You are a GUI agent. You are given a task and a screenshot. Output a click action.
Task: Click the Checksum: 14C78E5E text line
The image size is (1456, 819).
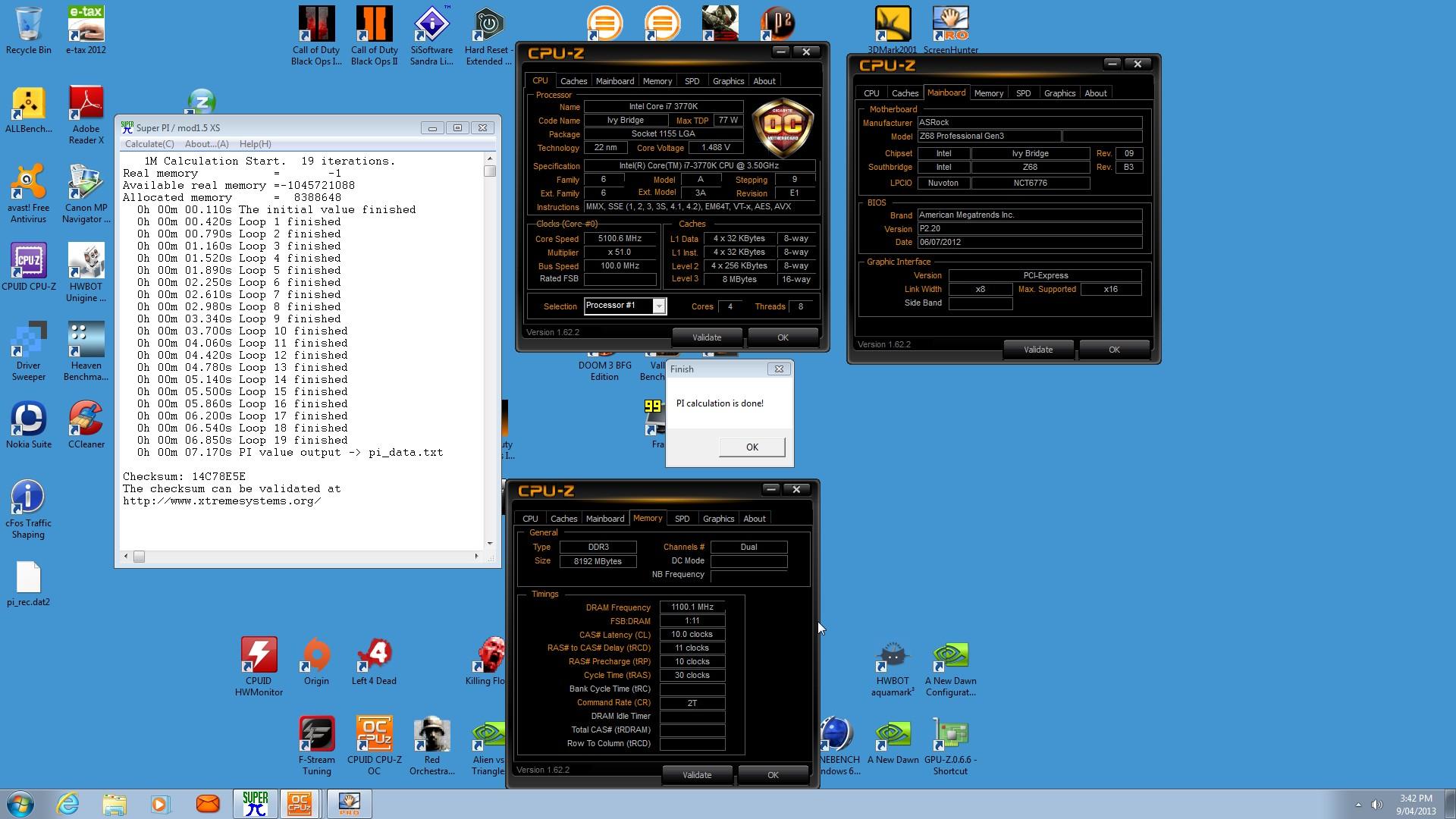184,477
